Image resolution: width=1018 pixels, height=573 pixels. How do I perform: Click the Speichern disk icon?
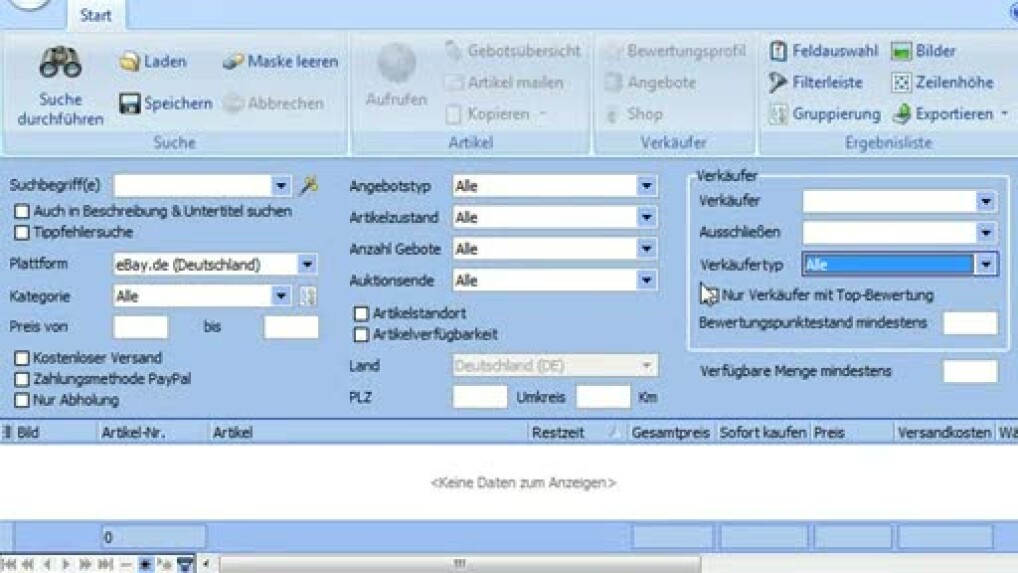click(129, 104)
